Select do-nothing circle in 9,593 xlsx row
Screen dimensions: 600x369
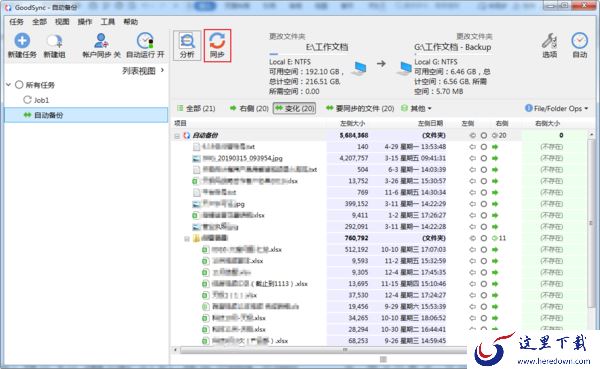coord(484,261)
